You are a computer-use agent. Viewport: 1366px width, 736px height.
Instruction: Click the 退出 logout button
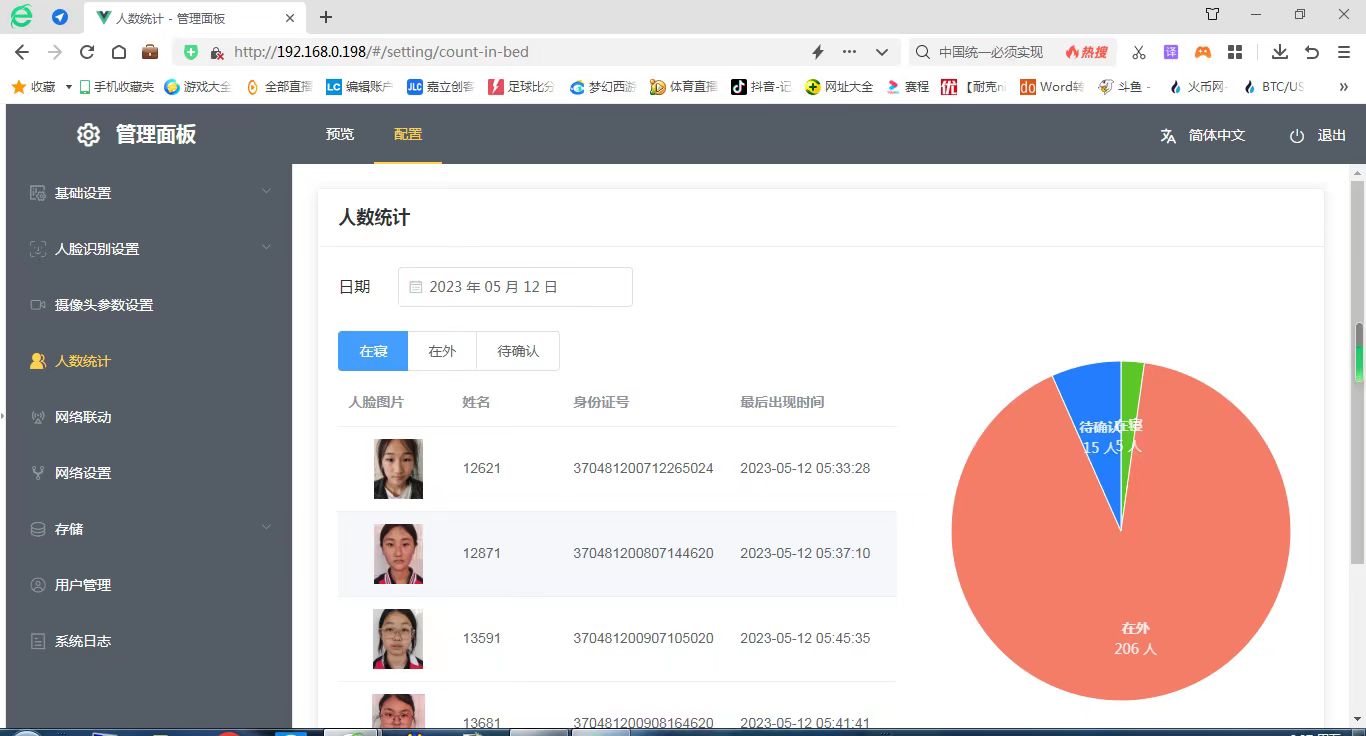(x=1318, y=135)
